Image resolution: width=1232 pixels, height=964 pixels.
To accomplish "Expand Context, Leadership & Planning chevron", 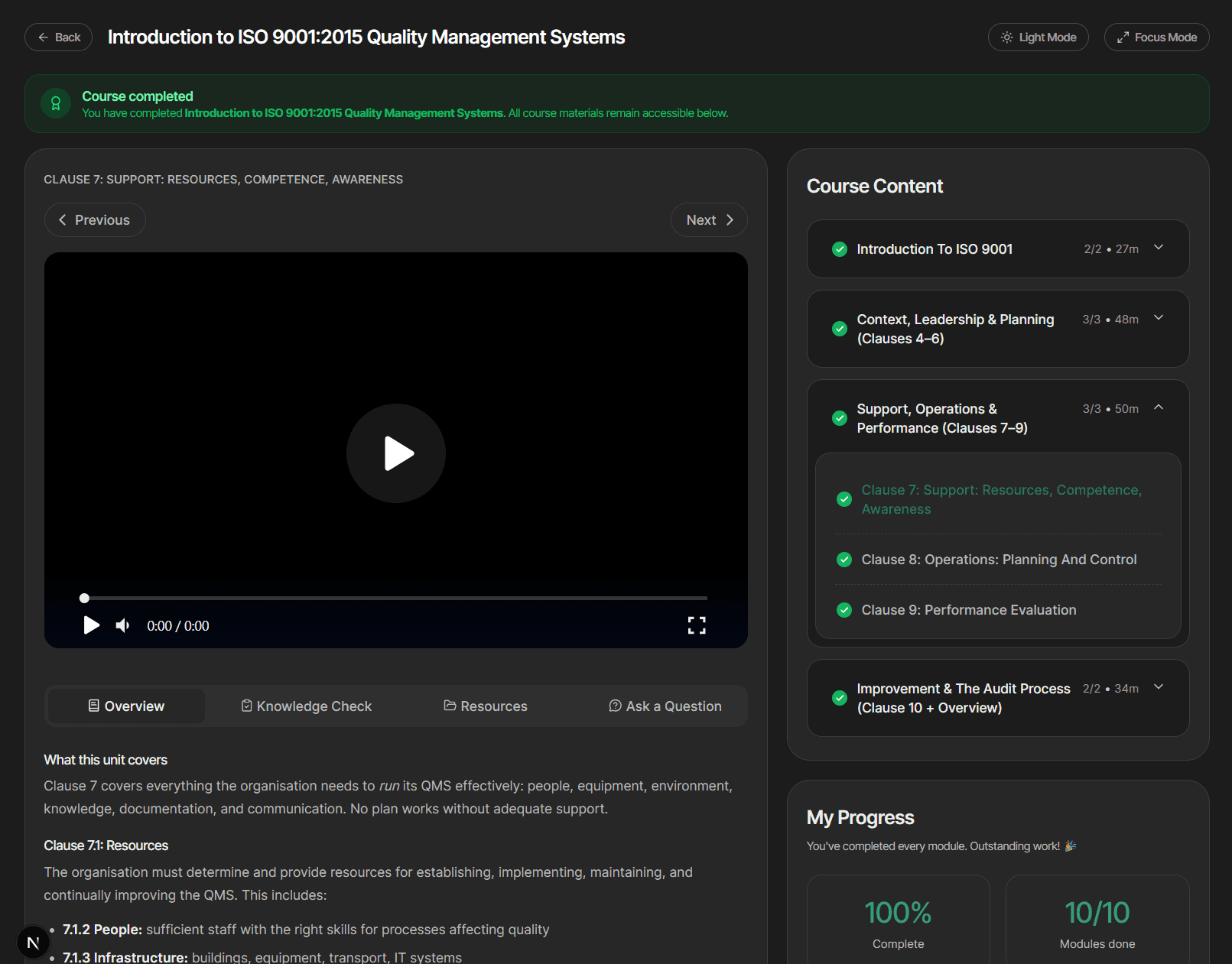I will point(1159,317).
